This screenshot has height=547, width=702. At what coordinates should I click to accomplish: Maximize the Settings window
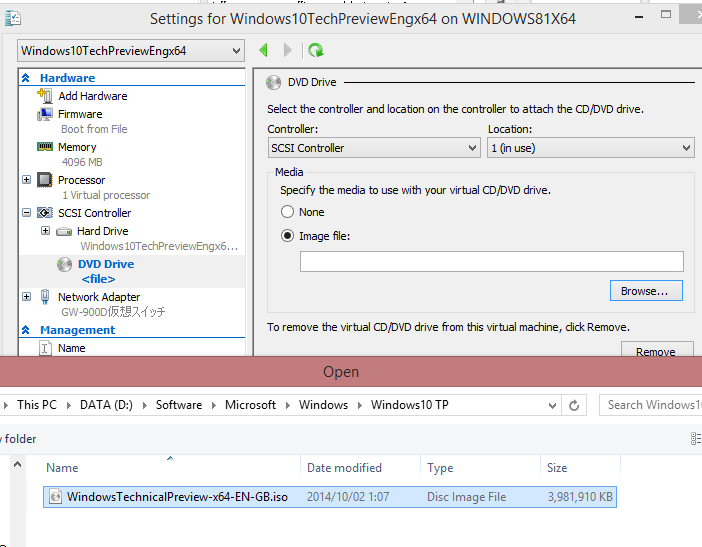coord(666,15)
